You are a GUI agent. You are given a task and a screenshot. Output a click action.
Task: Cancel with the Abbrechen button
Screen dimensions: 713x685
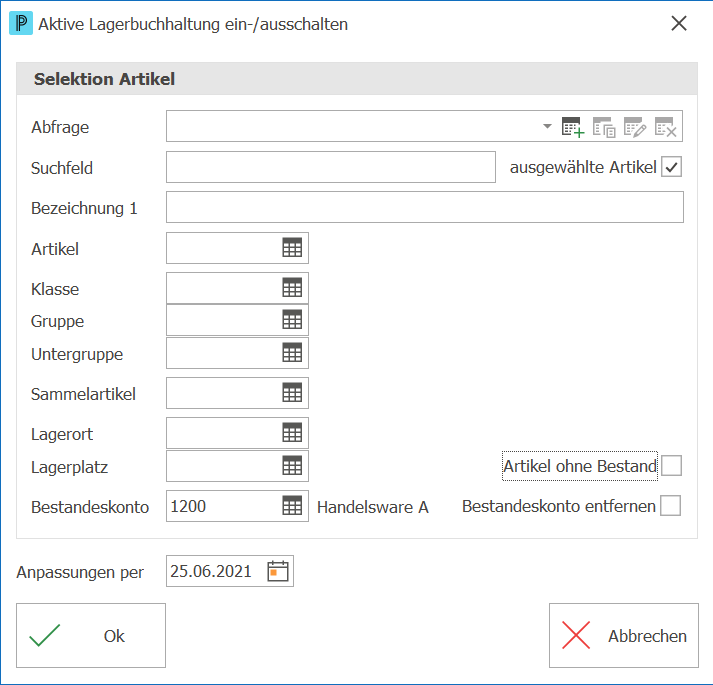[624, 636]
